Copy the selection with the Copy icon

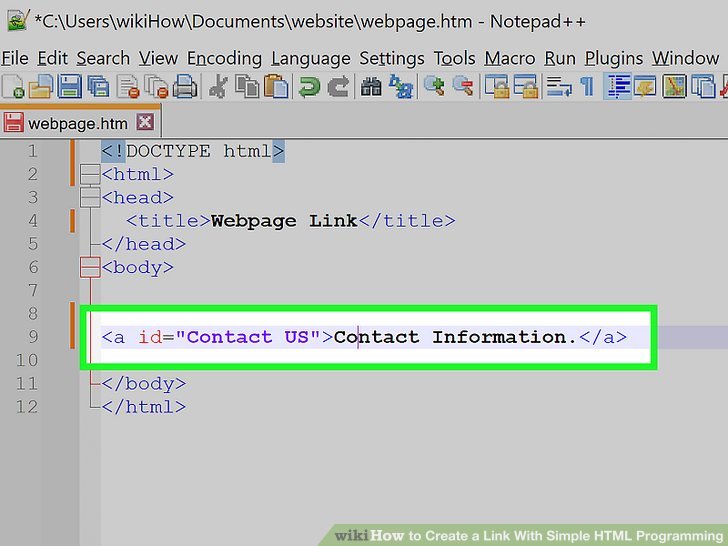coord(247,87)
